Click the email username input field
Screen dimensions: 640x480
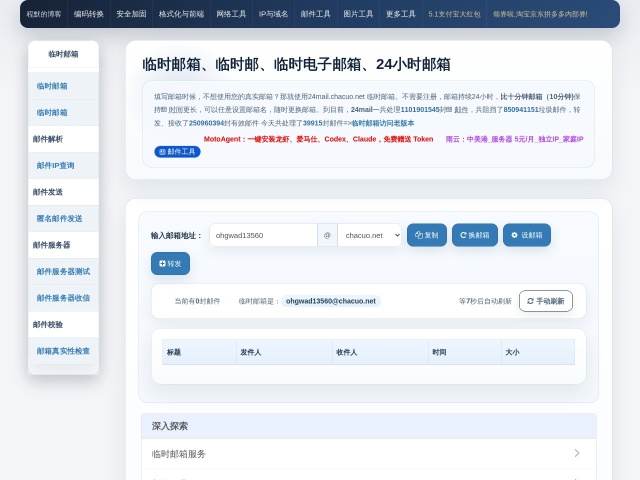click(263, 235)
